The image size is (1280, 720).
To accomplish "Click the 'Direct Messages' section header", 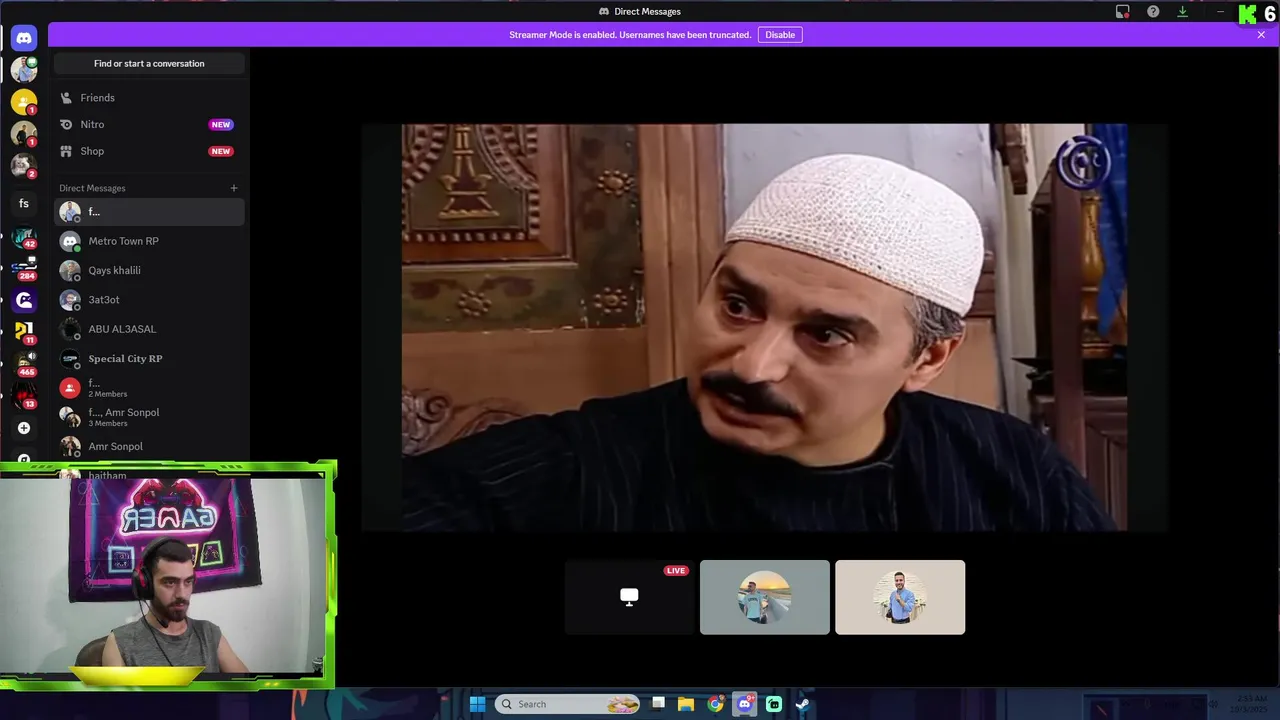I will point(92,188).
